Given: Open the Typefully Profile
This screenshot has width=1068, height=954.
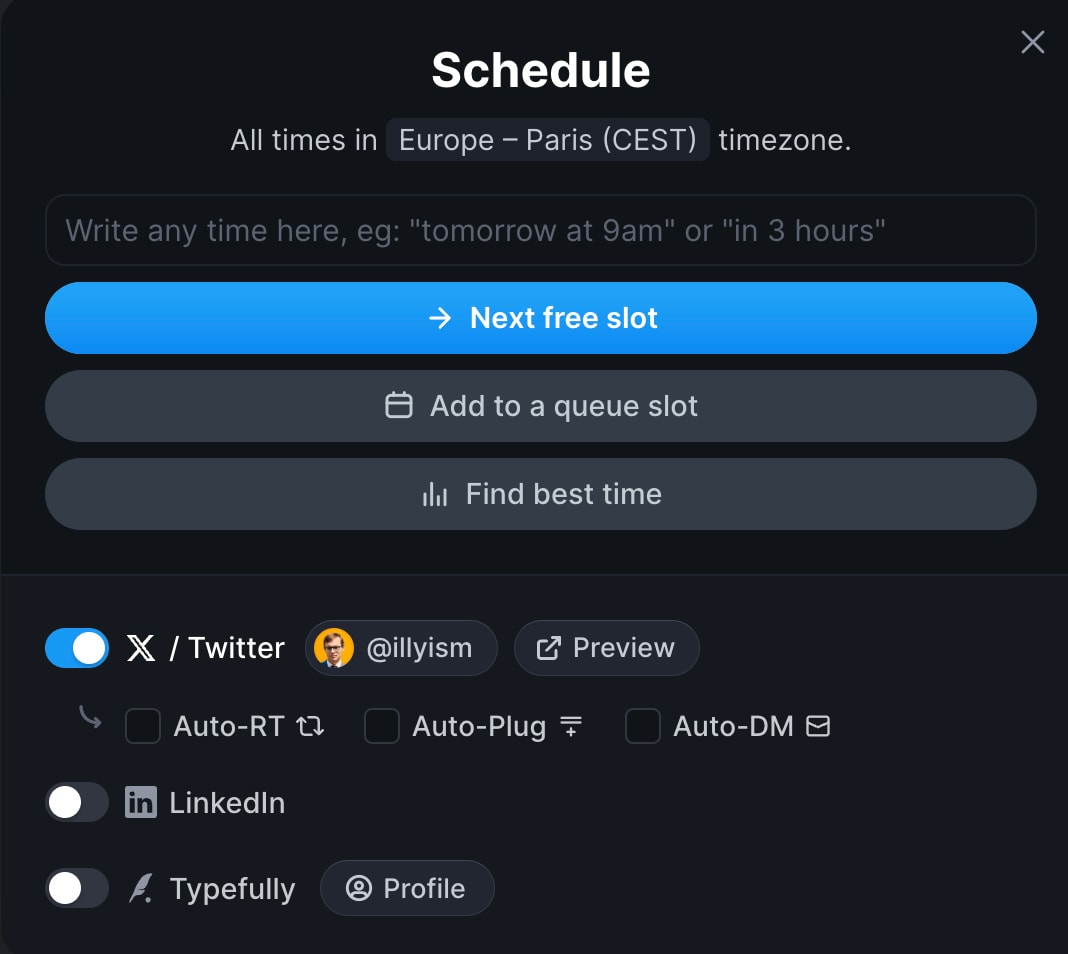Looking at the screenshot, I should pyautogui.click(x=407, y=888).
